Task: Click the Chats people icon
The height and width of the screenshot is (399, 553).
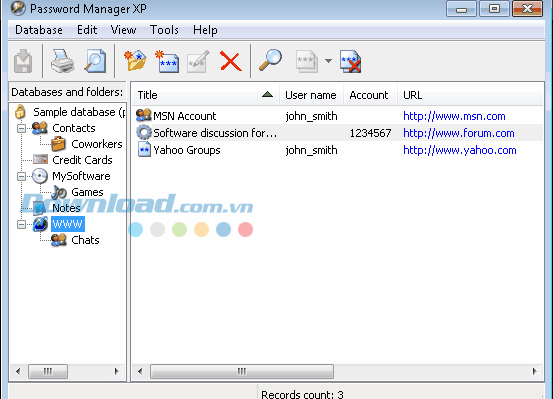Action: coord(59,240)
